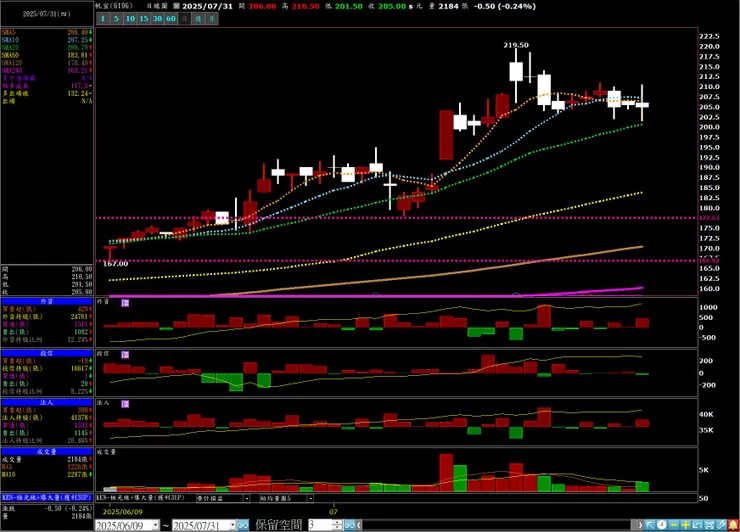The width and height of the screenshot is (740, 532).
Task: Click the horizontal chart scrollbar track
Action: click(x=496, y=525)
